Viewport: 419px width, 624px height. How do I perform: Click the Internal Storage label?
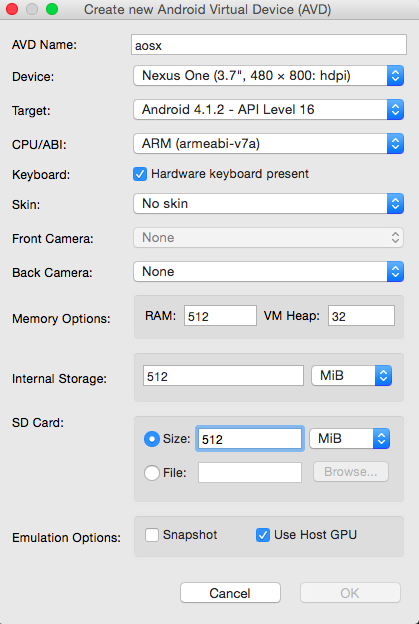[x=59, y=378]
